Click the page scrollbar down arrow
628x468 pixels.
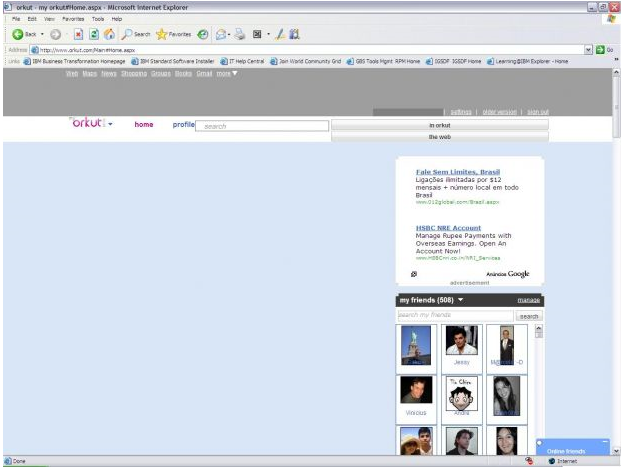[x=616, y=451]
